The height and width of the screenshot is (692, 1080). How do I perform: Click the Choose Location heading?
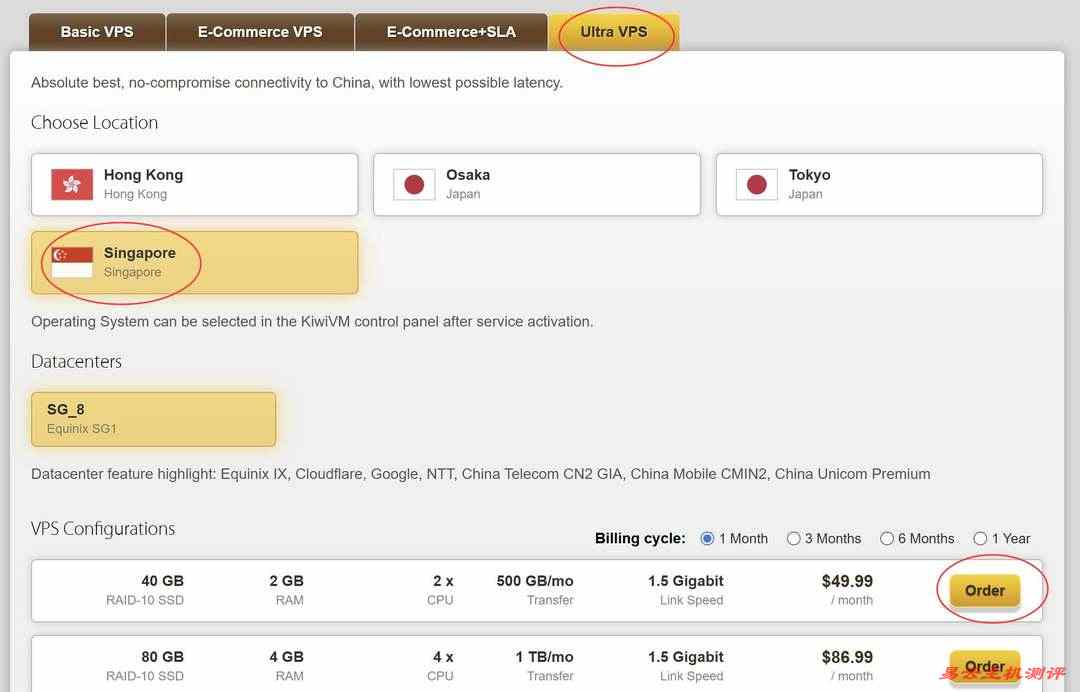click(x=94, y=123)
